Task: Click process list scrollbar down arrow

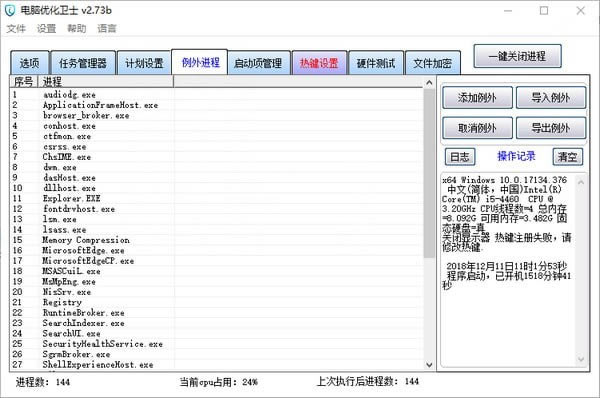Action: [429, 365]
